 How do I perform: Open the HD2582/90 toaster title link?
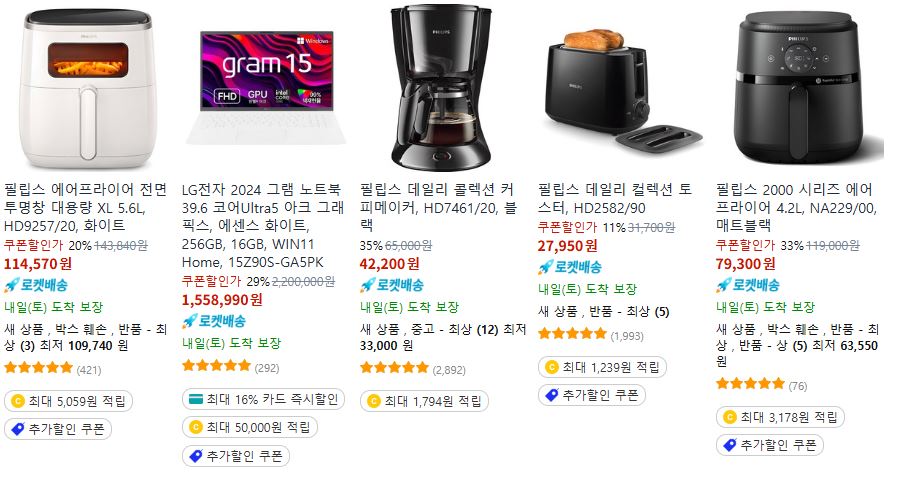point(616,199)
